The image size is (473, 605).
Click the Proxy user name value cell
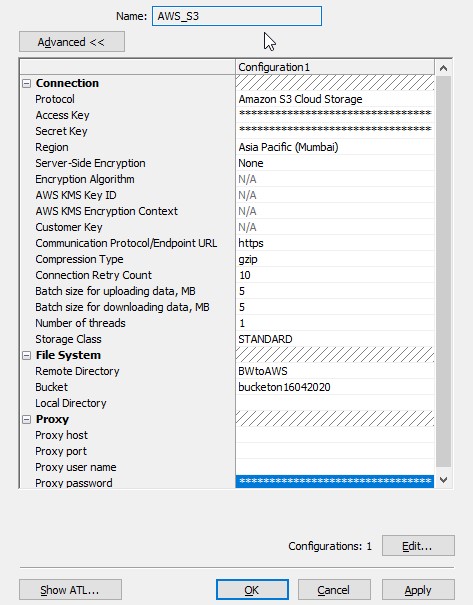pyautogui.click(x=335, y=467)
